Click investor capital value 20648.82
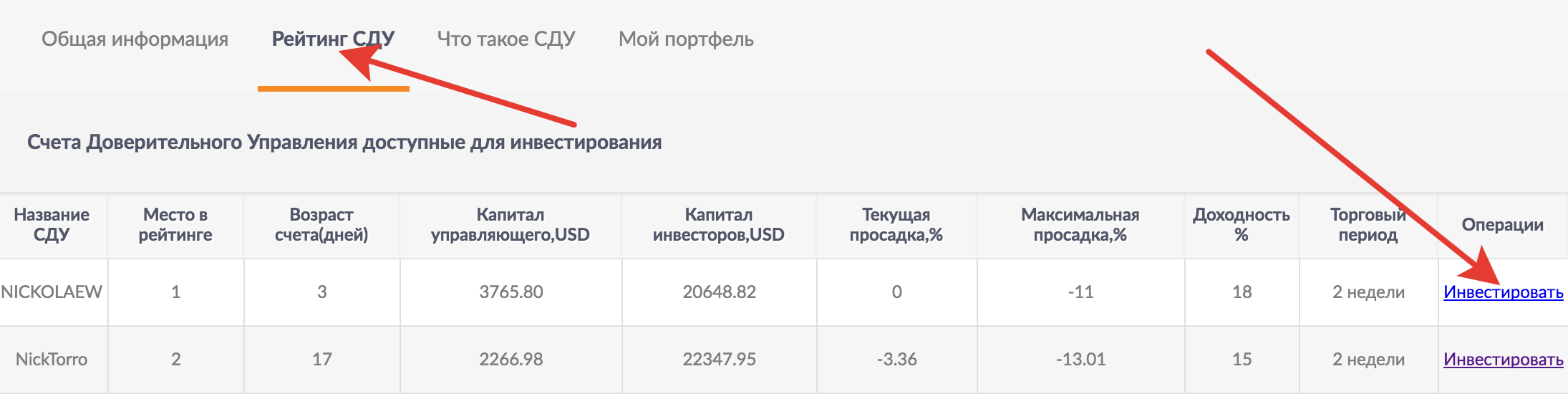The height and width of the screenshot is (394, 1568). 719,292
